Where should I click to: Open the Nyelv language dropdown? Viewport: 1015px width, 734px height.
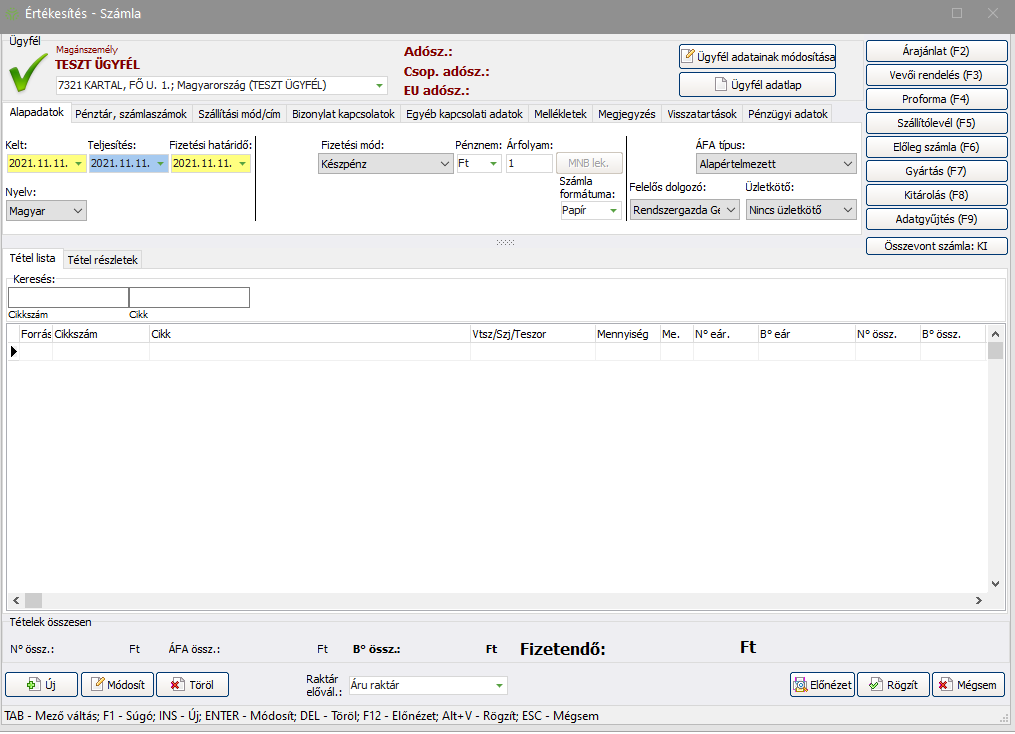pos(78,211)
